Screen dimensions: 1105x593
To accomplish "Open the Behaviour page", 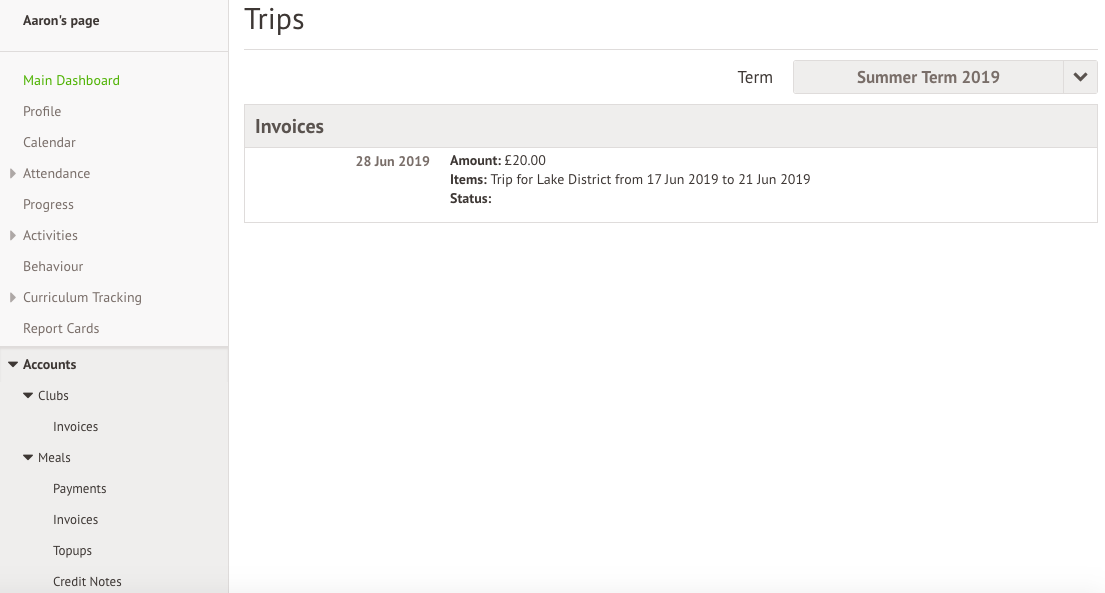I will (x=53, y=266).
